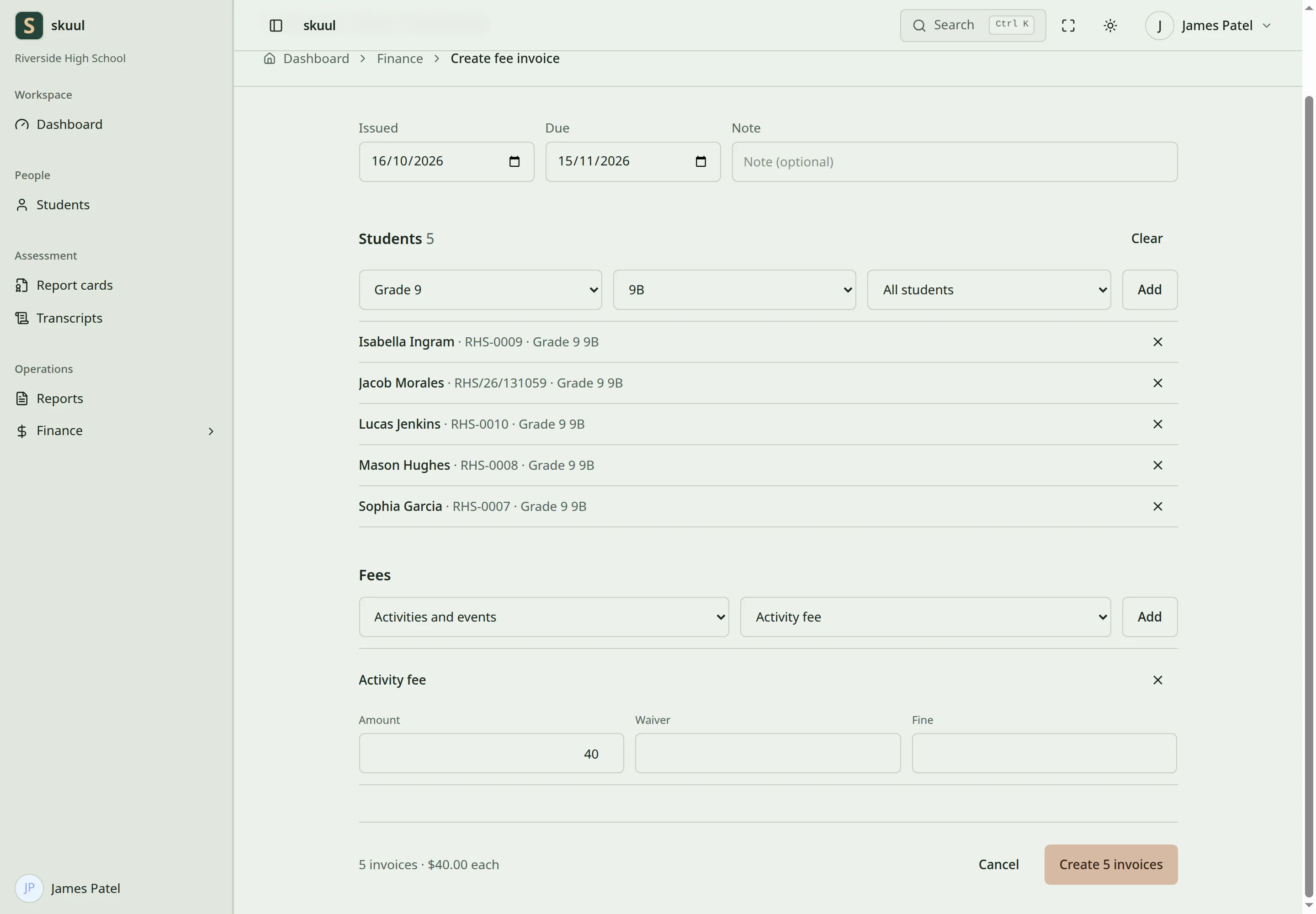The height and width of the screenshot is (914, 1316).
Task: Click Create 5 invoices button
Action: tap(1110, 864)
